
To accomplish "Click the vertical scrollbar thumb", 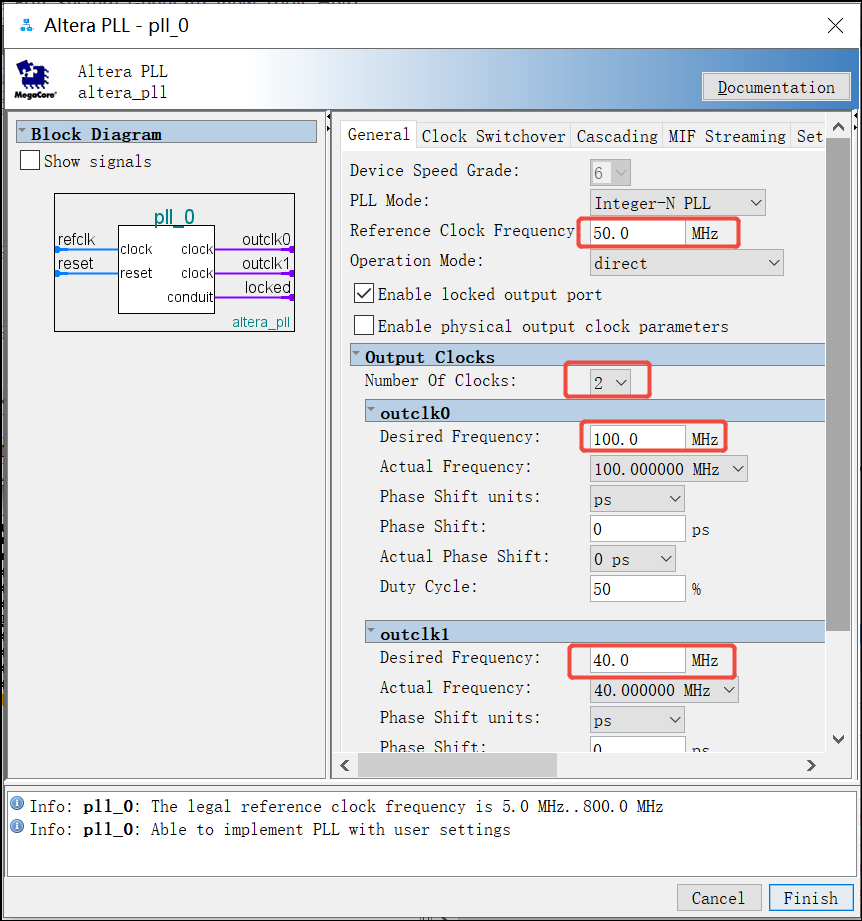I will pyautogui.click(x=838, y=385).
